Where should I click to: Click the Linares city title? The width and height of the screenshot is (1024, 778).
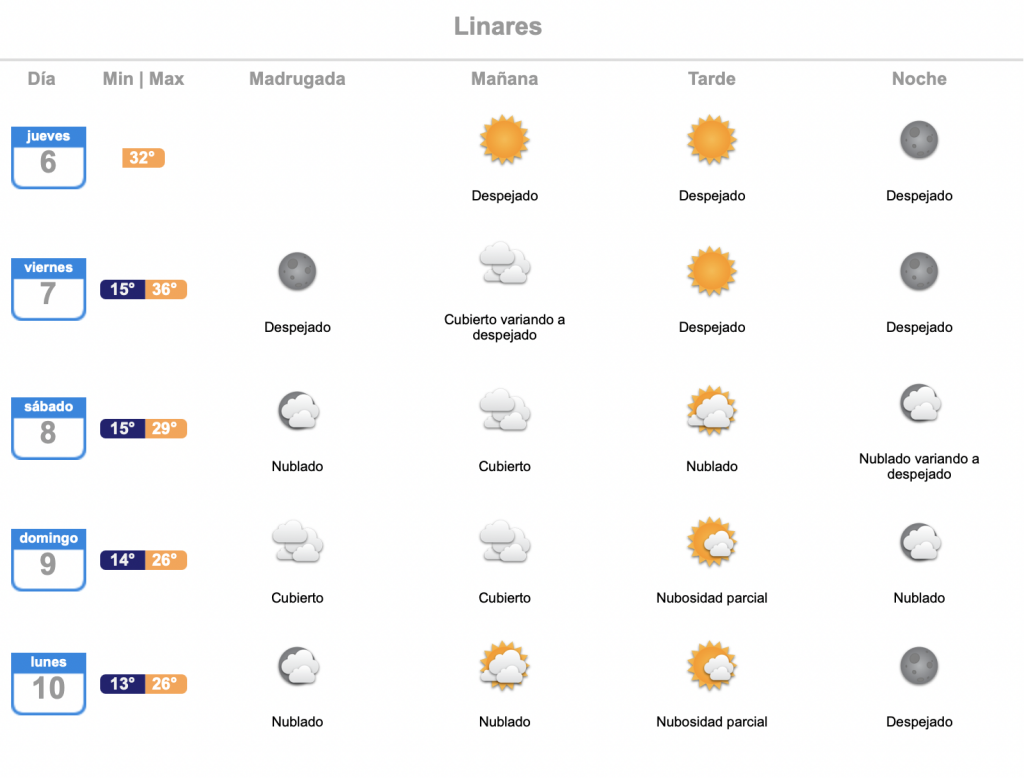pos(498,26)
